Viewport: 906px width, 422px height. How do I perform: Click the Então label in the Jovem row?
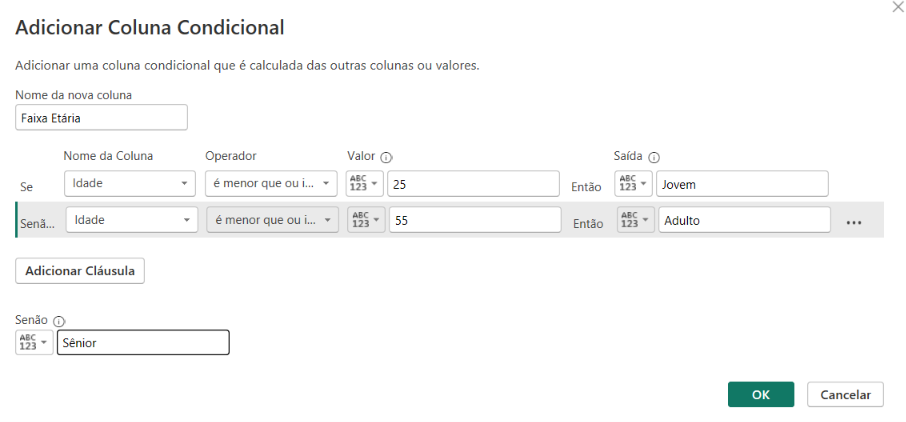(x=586, y=187)
